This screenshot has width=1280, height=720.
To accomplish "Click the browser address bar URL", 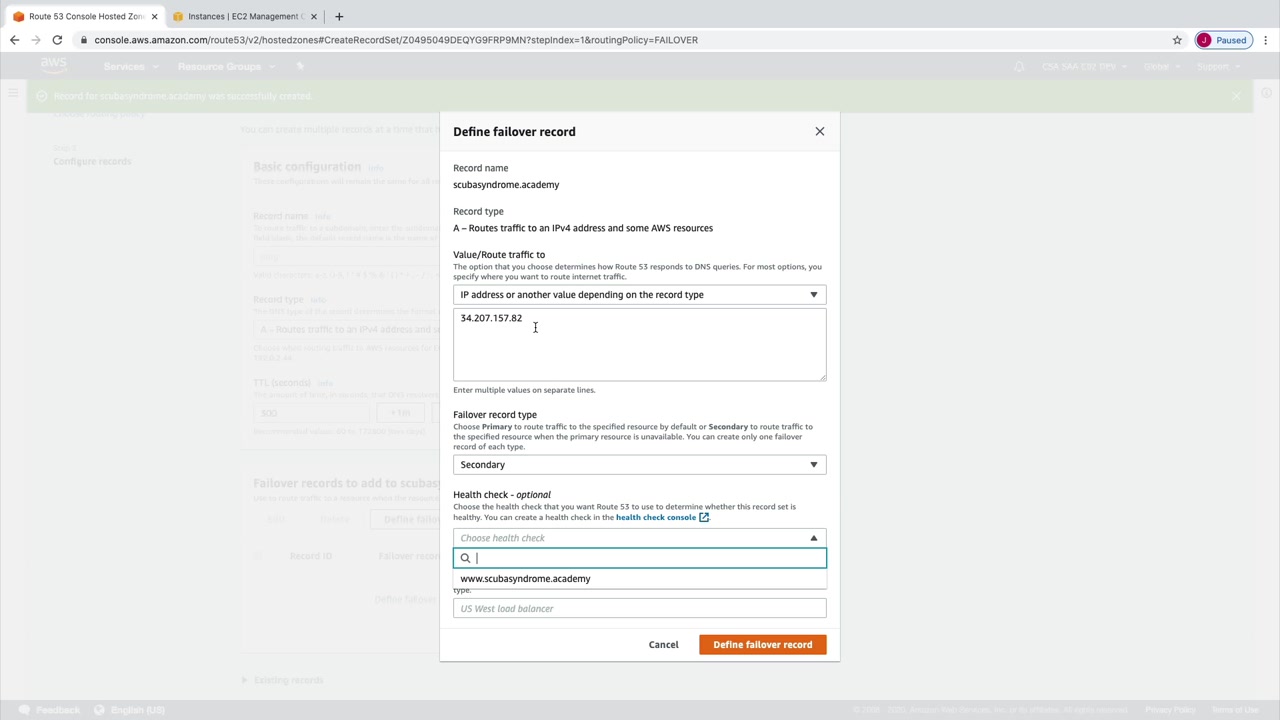I will [396, 40].
